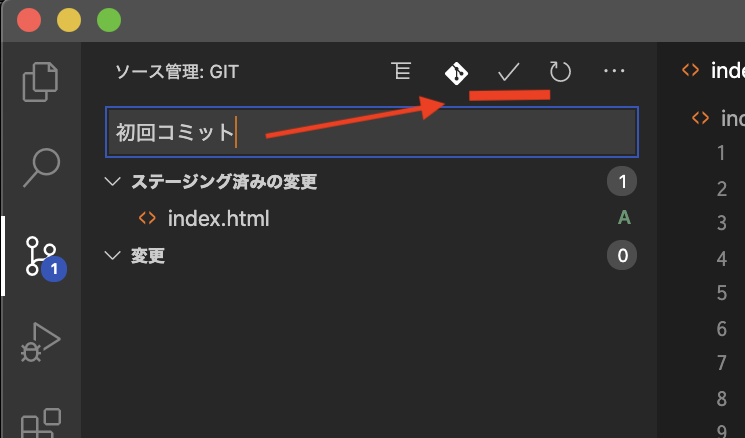Toggle the tree/list view icon

pos(401,71)
